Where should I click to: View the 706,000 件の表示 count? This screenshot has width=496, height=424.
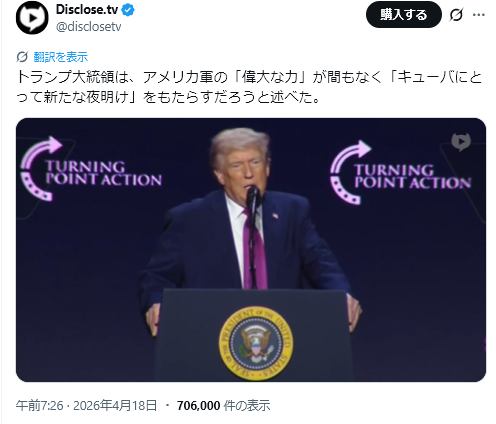[x=223, y=406]
